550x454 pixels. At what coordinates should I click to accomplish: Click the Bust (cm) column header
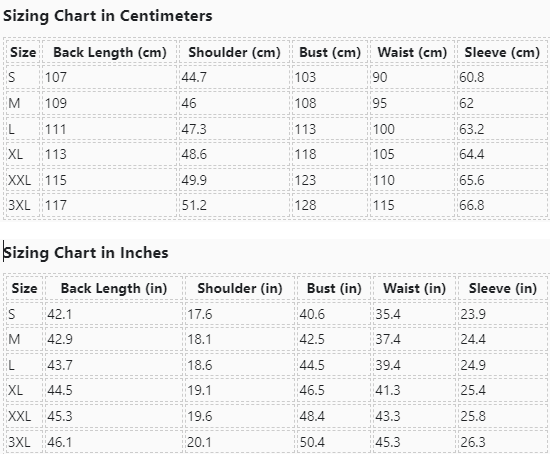(330, 53)
